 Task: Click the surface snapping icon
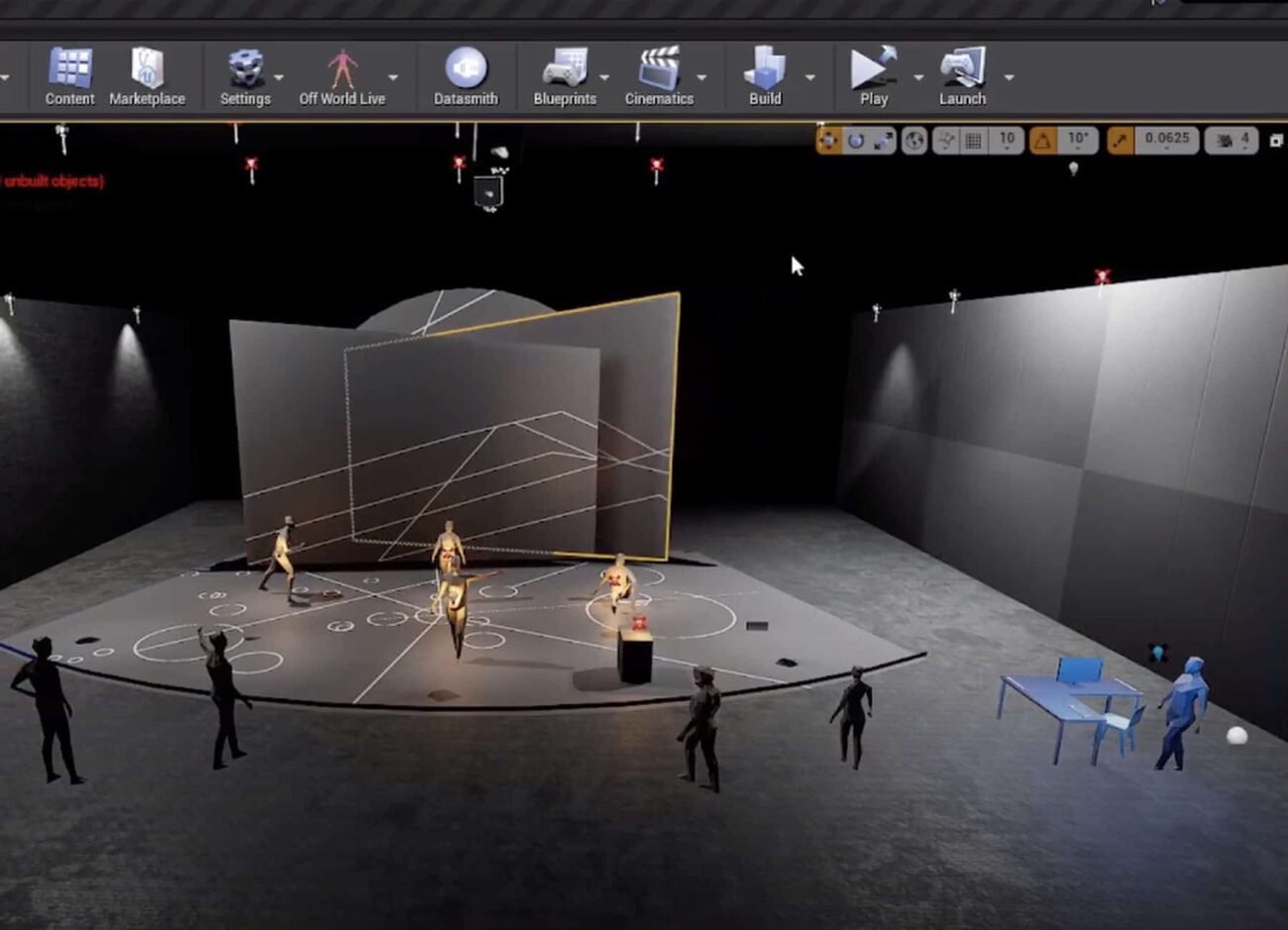[x=946, y=141]
